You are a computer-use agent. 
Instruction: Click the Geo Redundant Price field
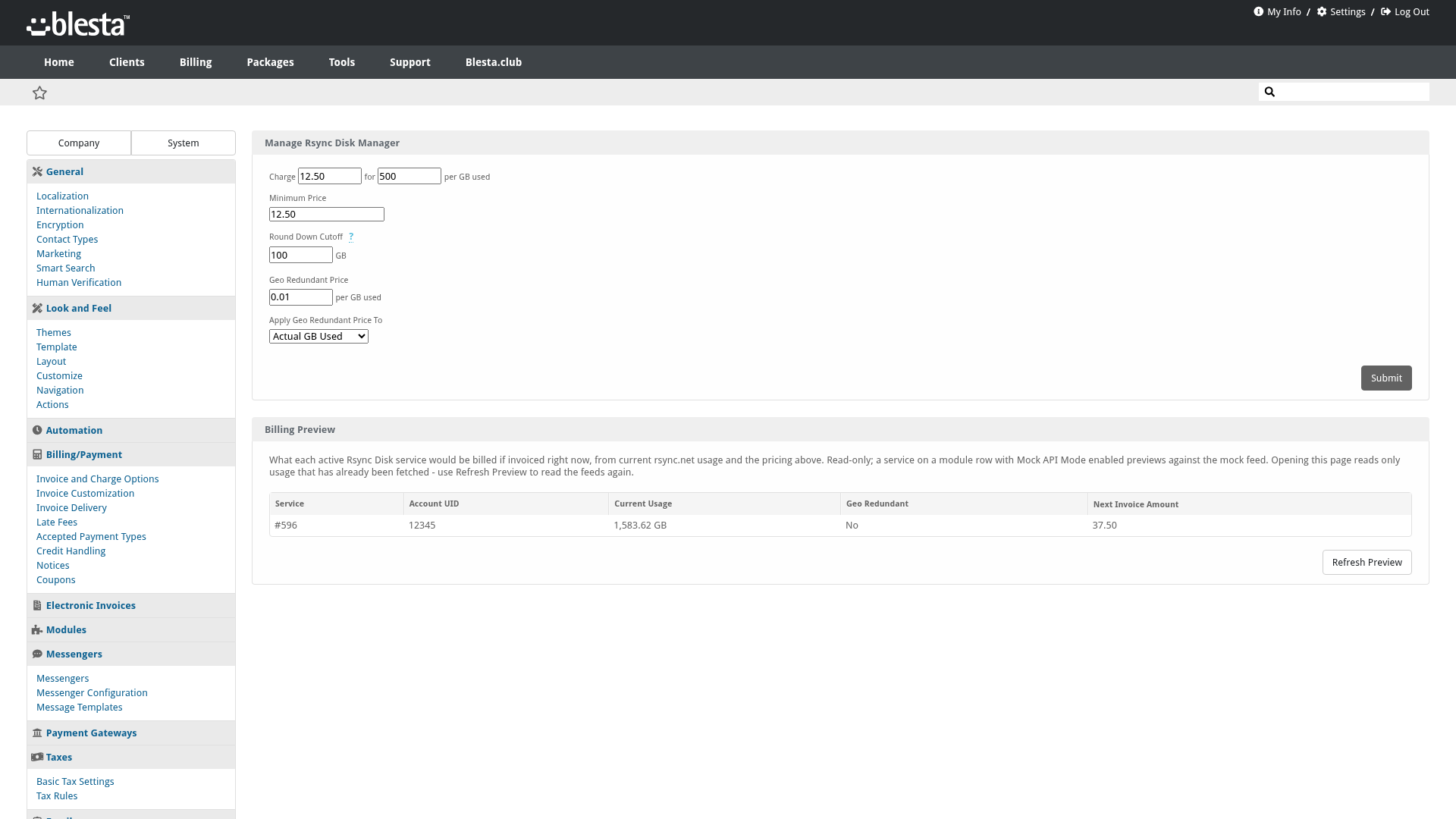point(301,297)
